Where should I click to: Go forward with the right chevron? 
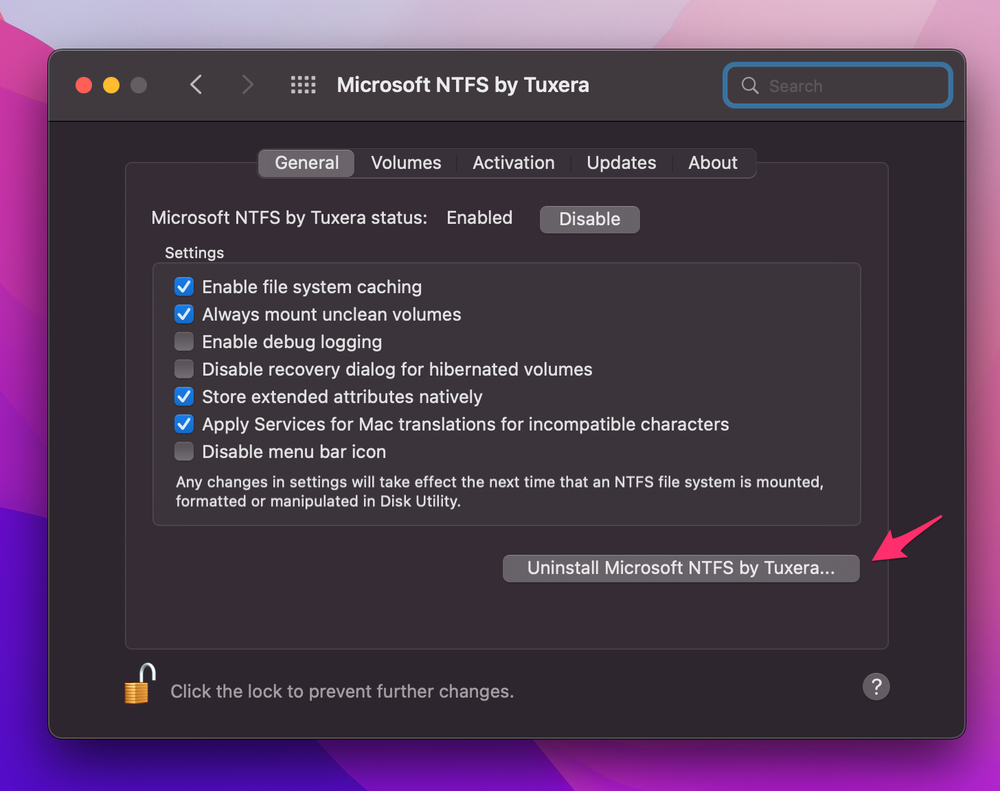point(247,85)
